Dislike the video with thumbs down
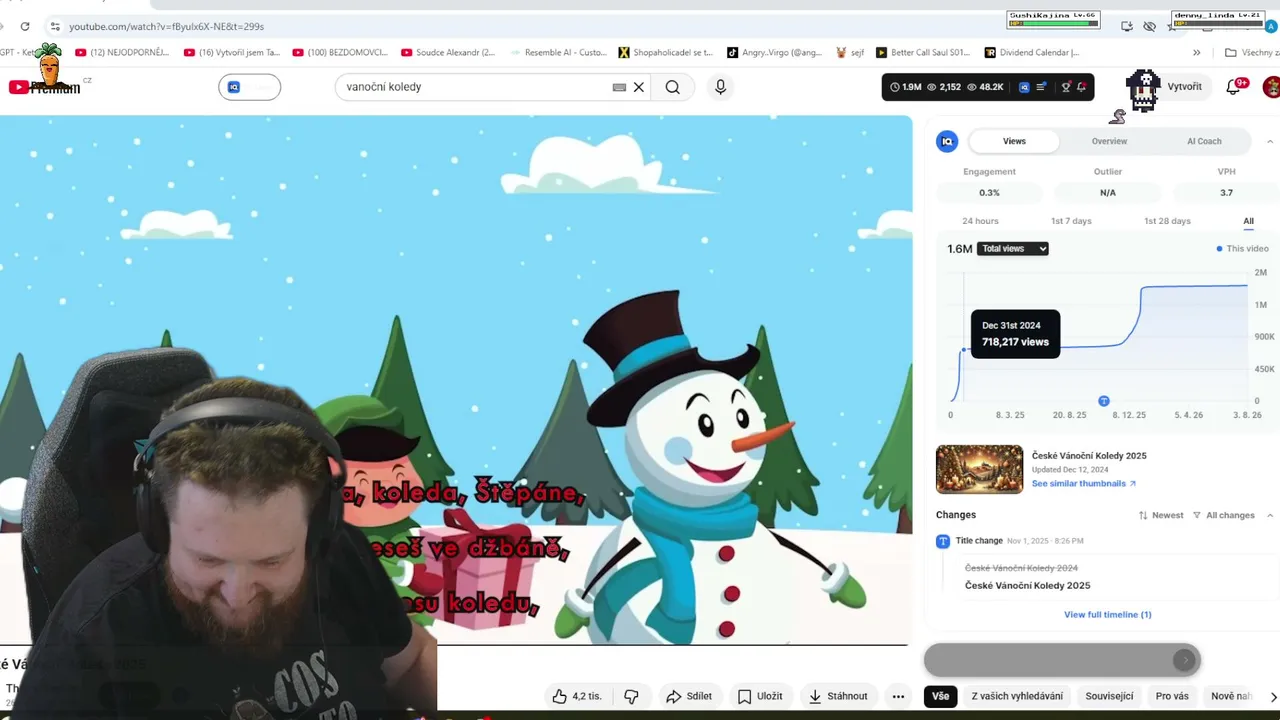1280x720 pixels. click(x=631, y=696)
